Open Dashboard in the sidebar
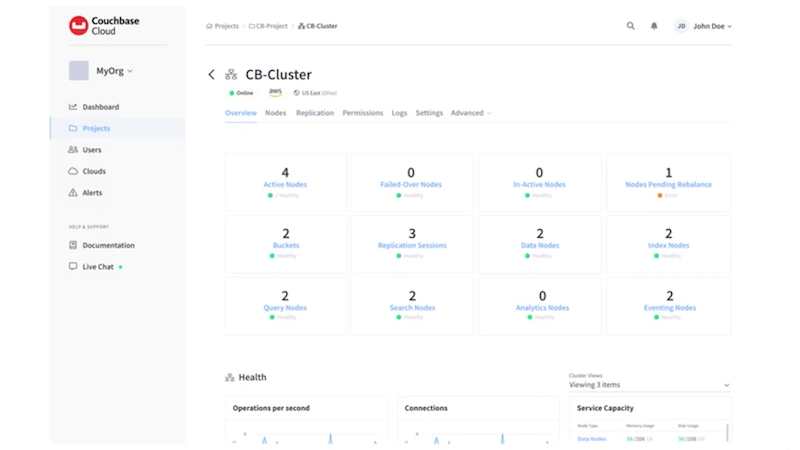Viewport: 800px width, 450px height. 101,107
